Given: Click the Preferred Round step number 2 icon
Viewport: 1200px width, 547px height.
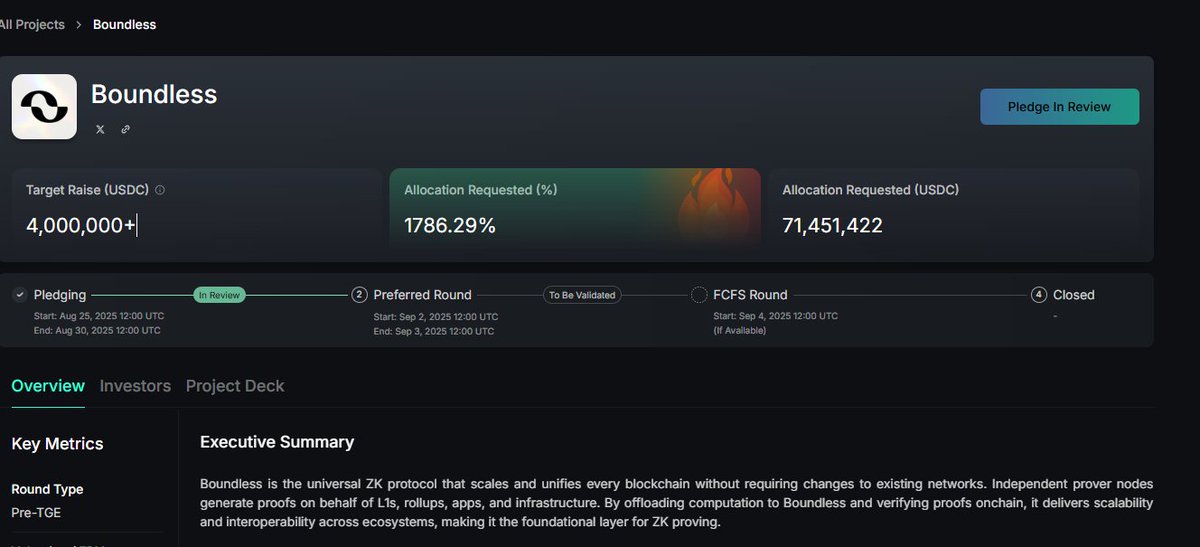Looking at the screenshot, I should pos(359,295).
